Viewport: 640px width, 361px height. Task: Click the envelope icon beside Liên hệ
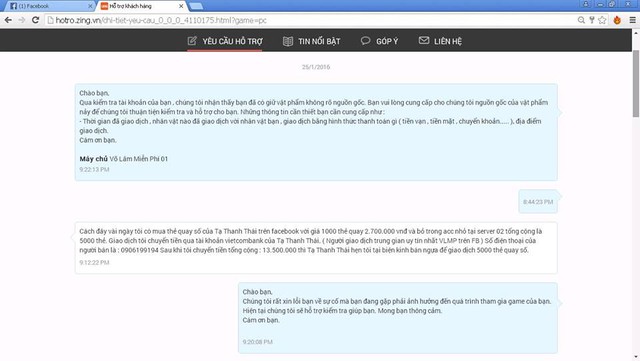424,40
